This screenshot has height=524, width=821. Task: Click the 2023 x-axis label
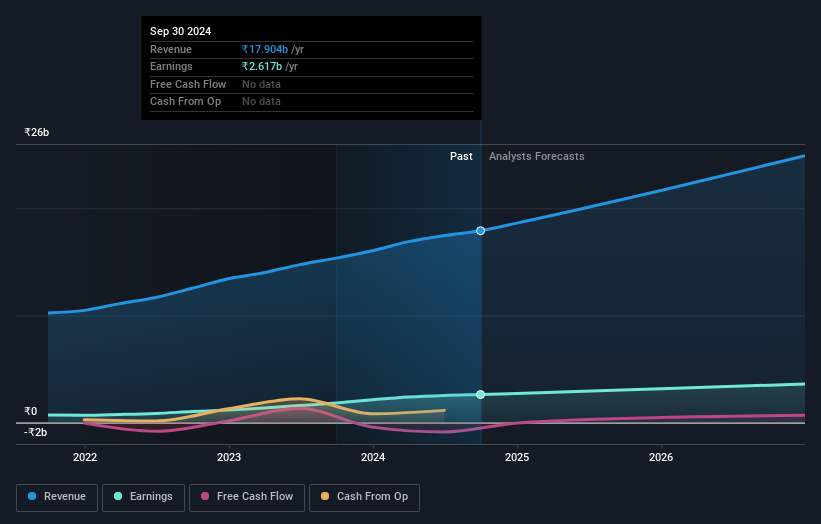pos(229,457)
